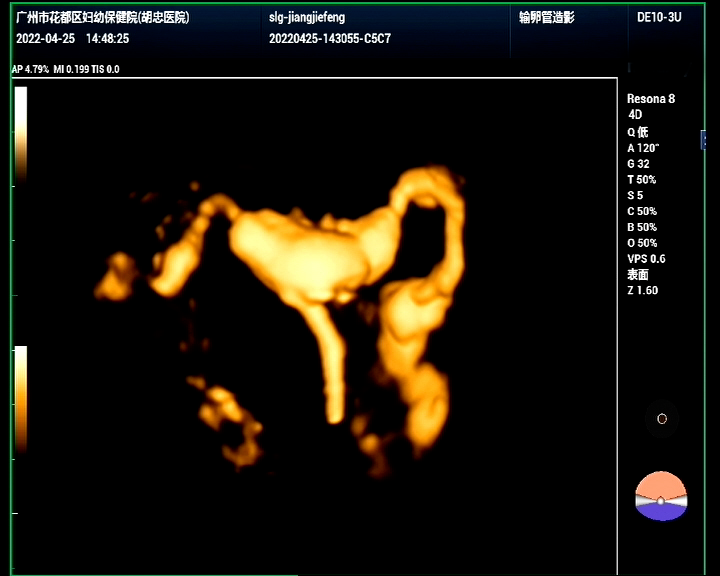Click the O 50% parameter

coord(642,243)
